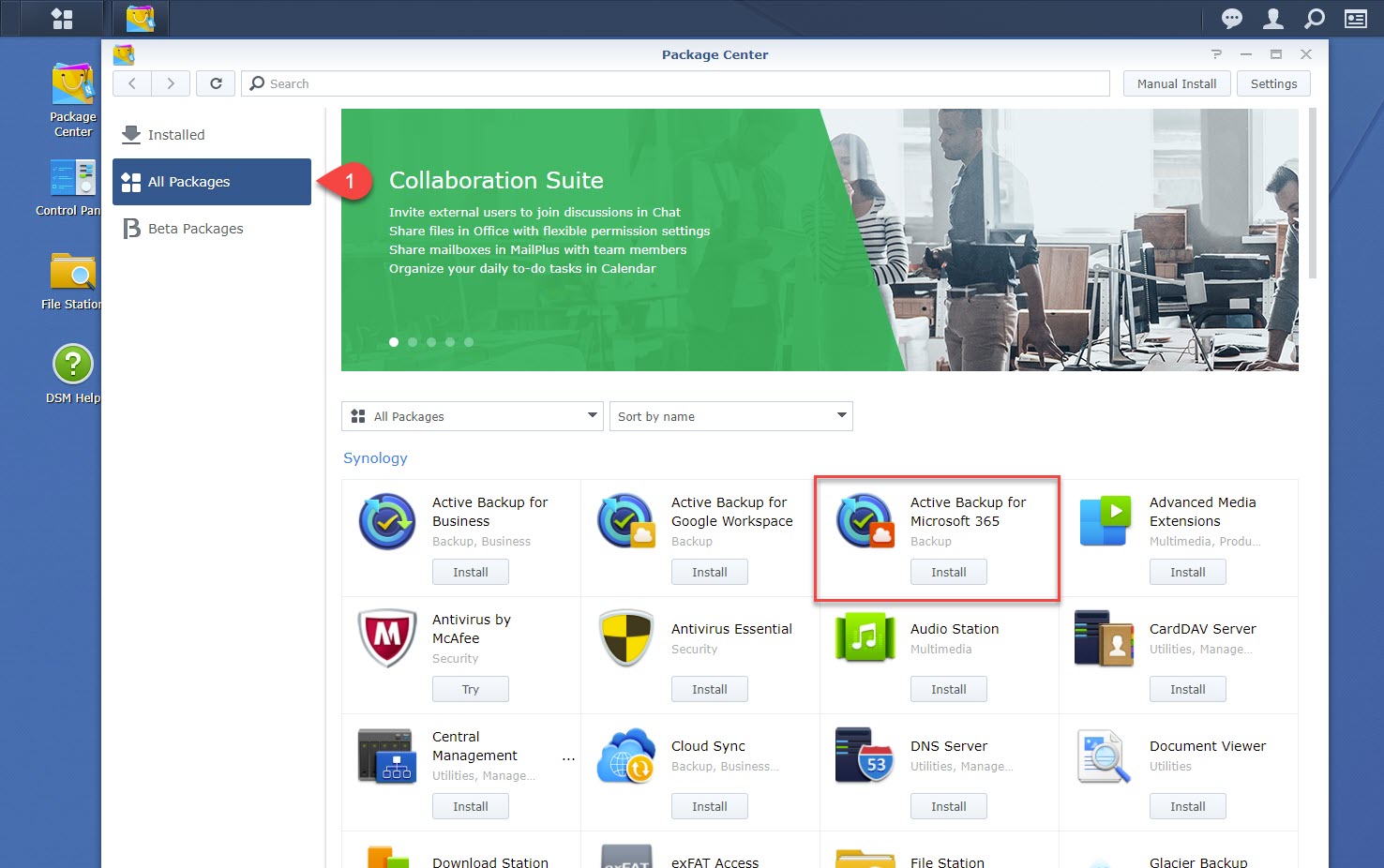The image size is (1384, 868).
Task: Select Installed in the sidebar
Action: (212, 135)
